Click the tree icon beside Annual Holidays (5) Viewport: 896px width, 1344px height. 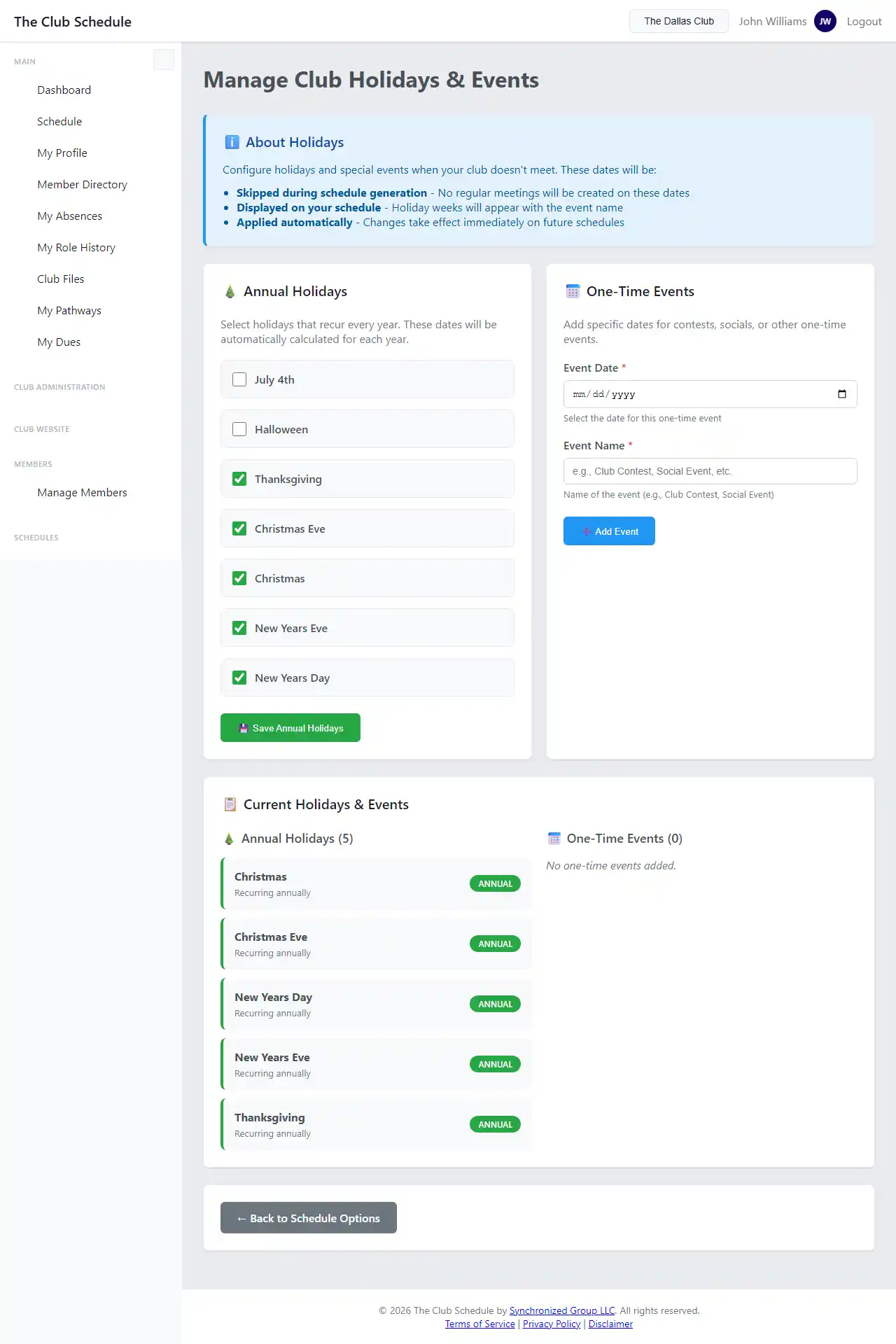pyautogui.click(x=228, y=839)
